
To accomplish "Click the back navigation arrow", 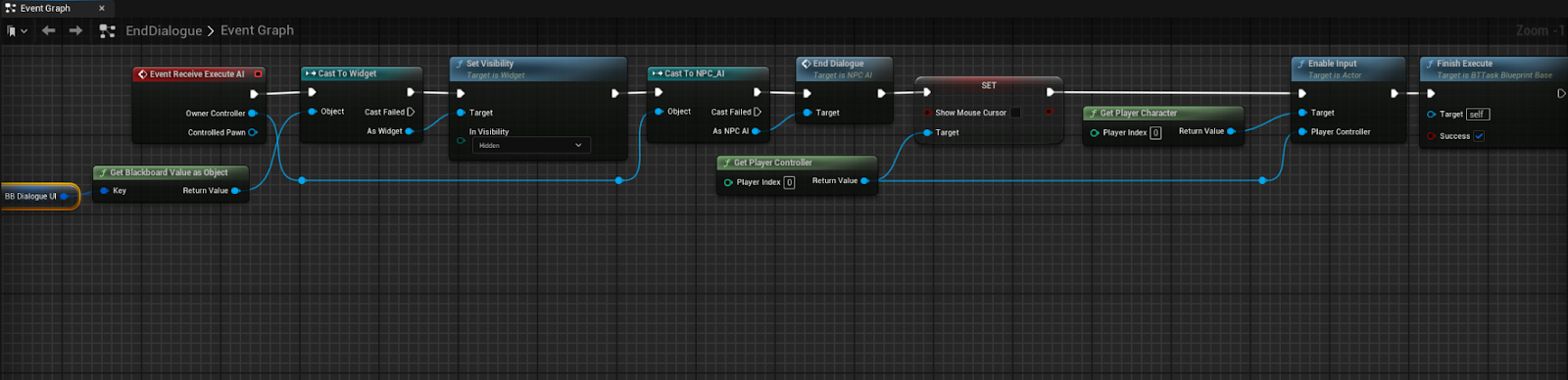I will [x=48, y=30].
